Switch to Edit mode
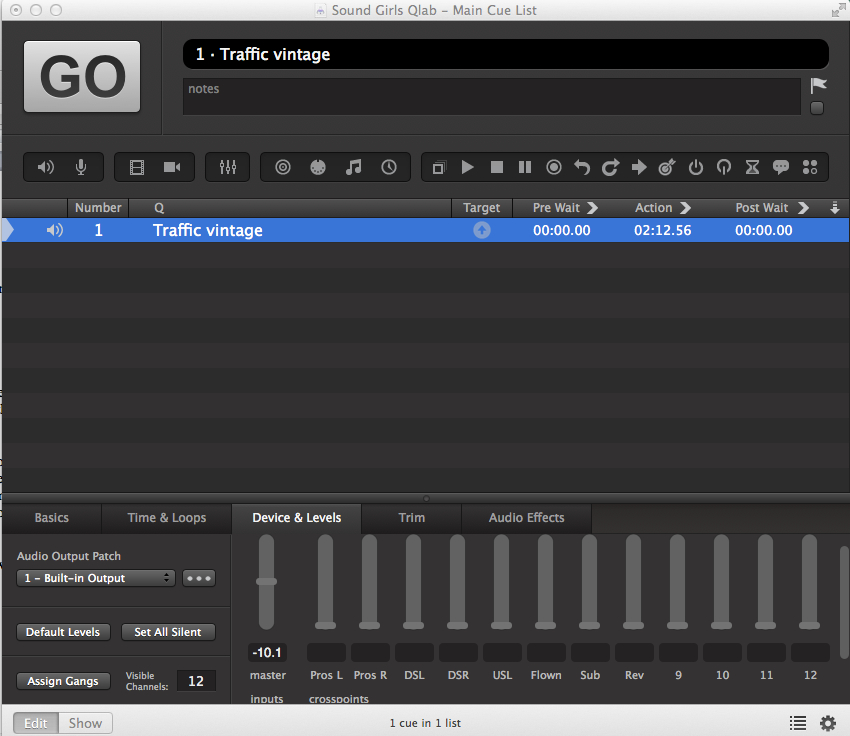 point(36,723)
